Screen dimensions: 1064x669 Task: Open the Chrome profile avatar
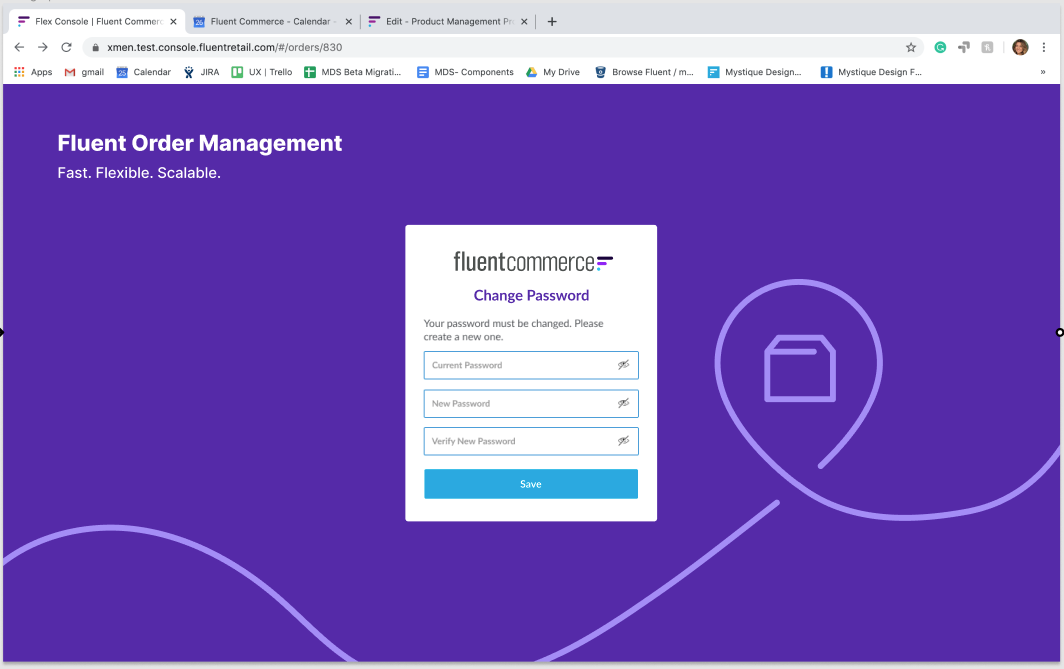tap(1020, 47)
